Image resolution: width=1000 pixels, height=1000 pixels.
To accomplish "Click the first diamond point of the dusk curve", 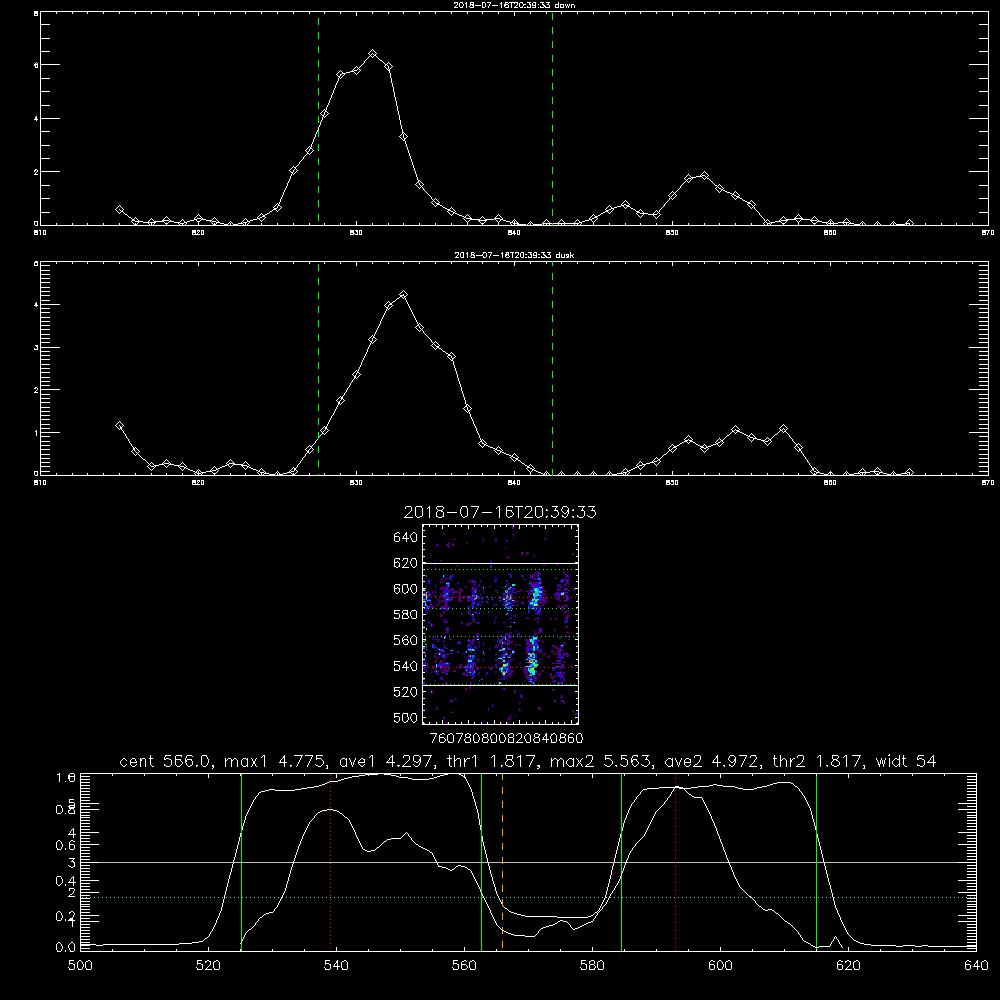I will (x=119, y=425).
